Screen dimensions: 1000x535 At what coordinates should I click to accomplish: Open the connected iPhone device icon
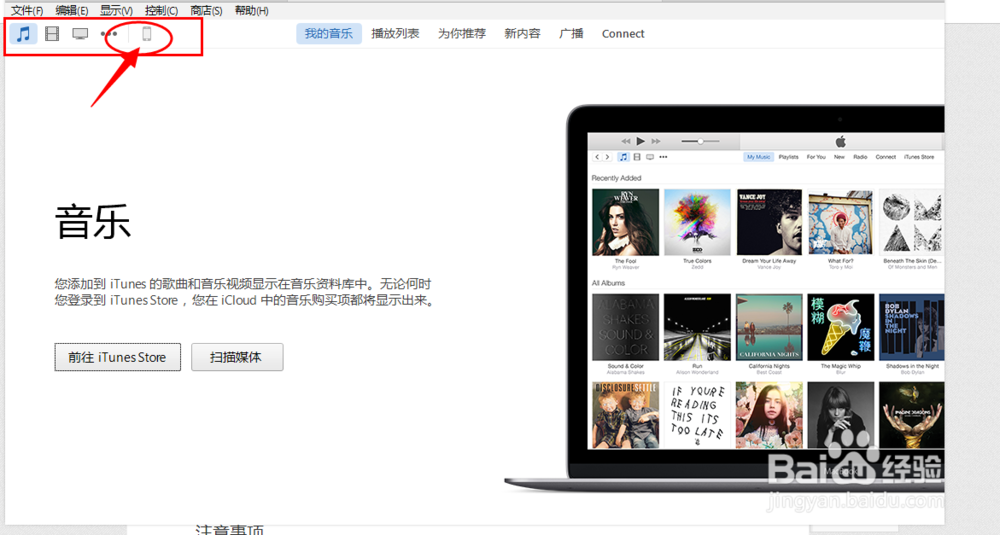tap(147, 34)
